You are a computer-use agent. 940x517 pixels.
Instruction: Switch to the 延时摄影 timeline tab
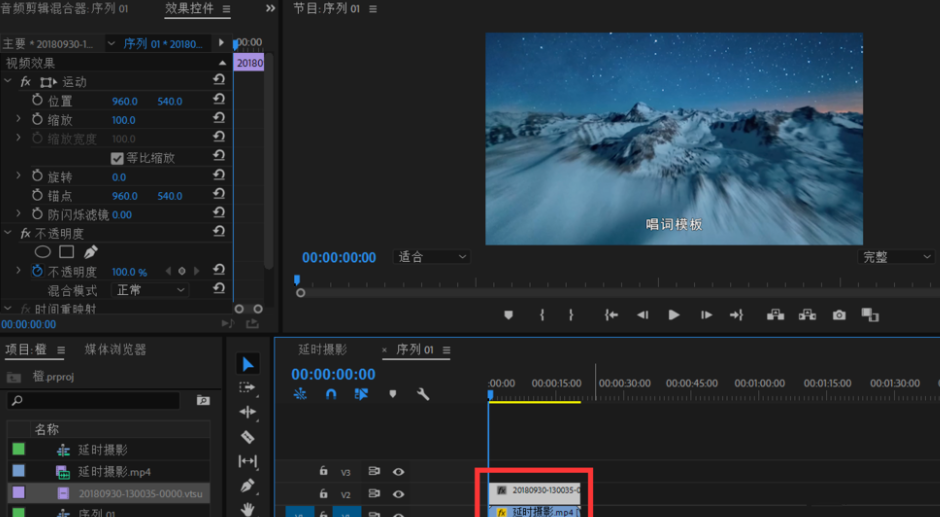(x=323, y=350)
